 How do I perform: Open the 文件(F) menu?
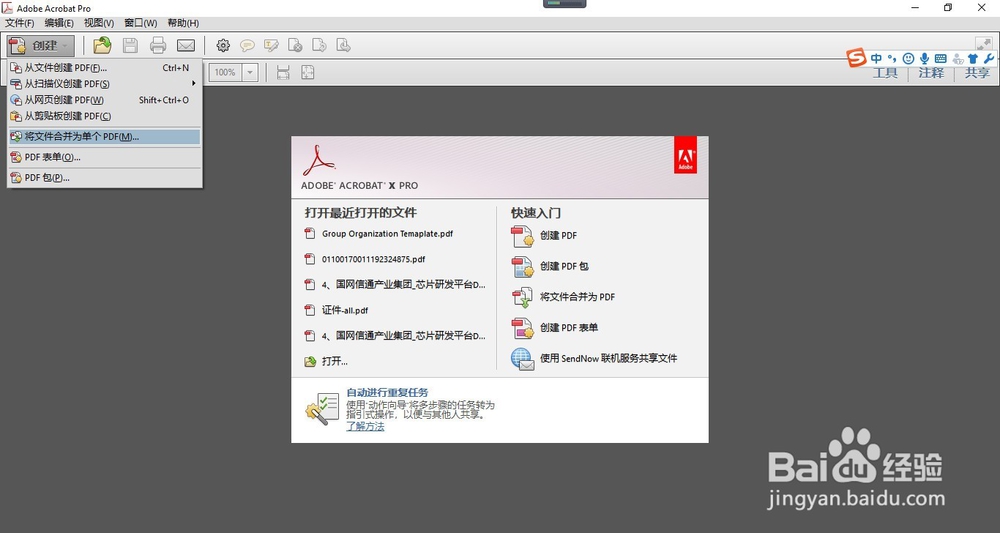click(x=20, y=23)
